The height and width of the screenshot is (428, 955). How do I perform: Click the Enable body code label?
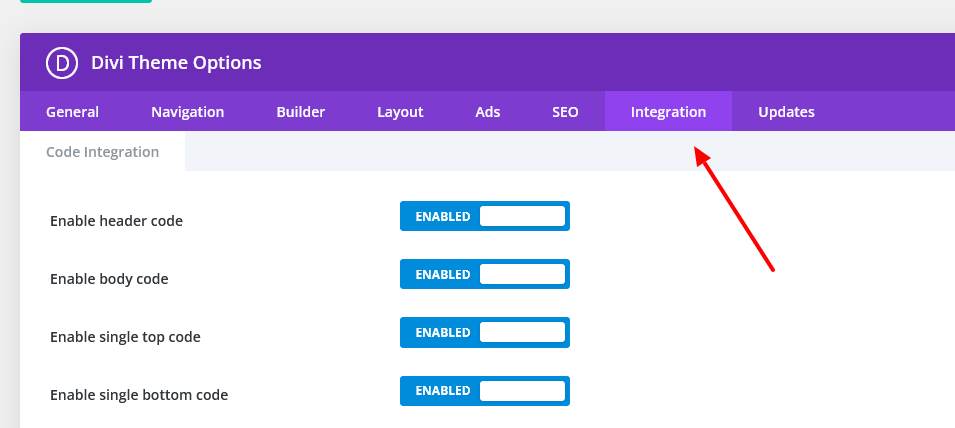[109, 279]
